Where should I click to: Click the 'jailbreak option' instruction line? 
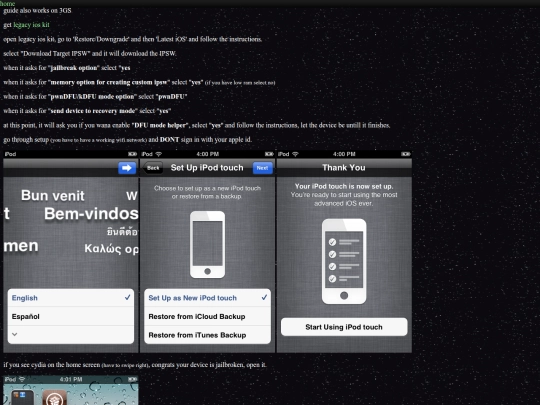[67, 68]
